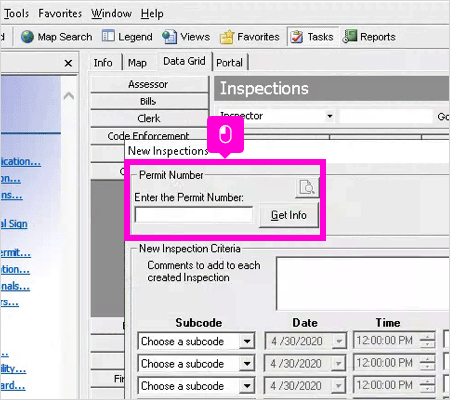The image size is (450, 400).
Task: Click the Permit Number input field
Action: (x=194, y=215)
